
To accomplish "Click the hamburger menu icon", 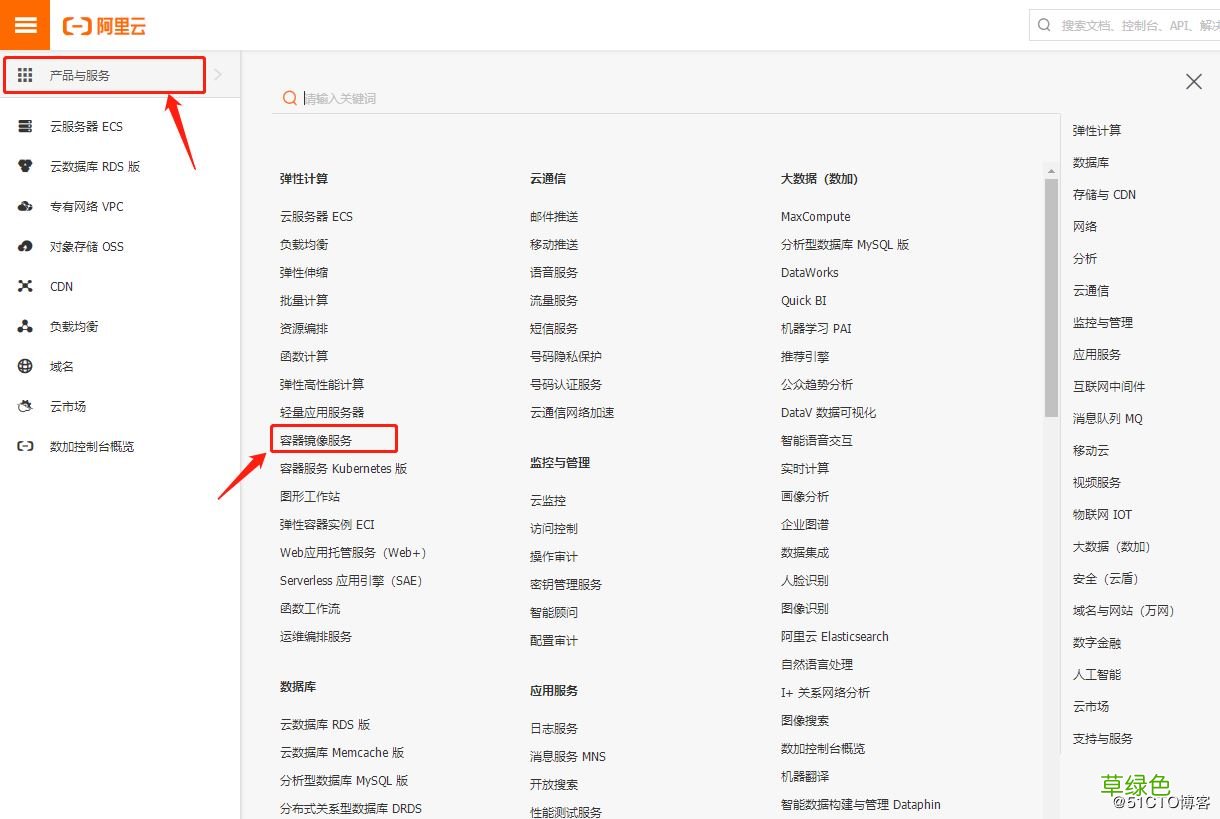I will pyautogui.click(x=25, y=24).
